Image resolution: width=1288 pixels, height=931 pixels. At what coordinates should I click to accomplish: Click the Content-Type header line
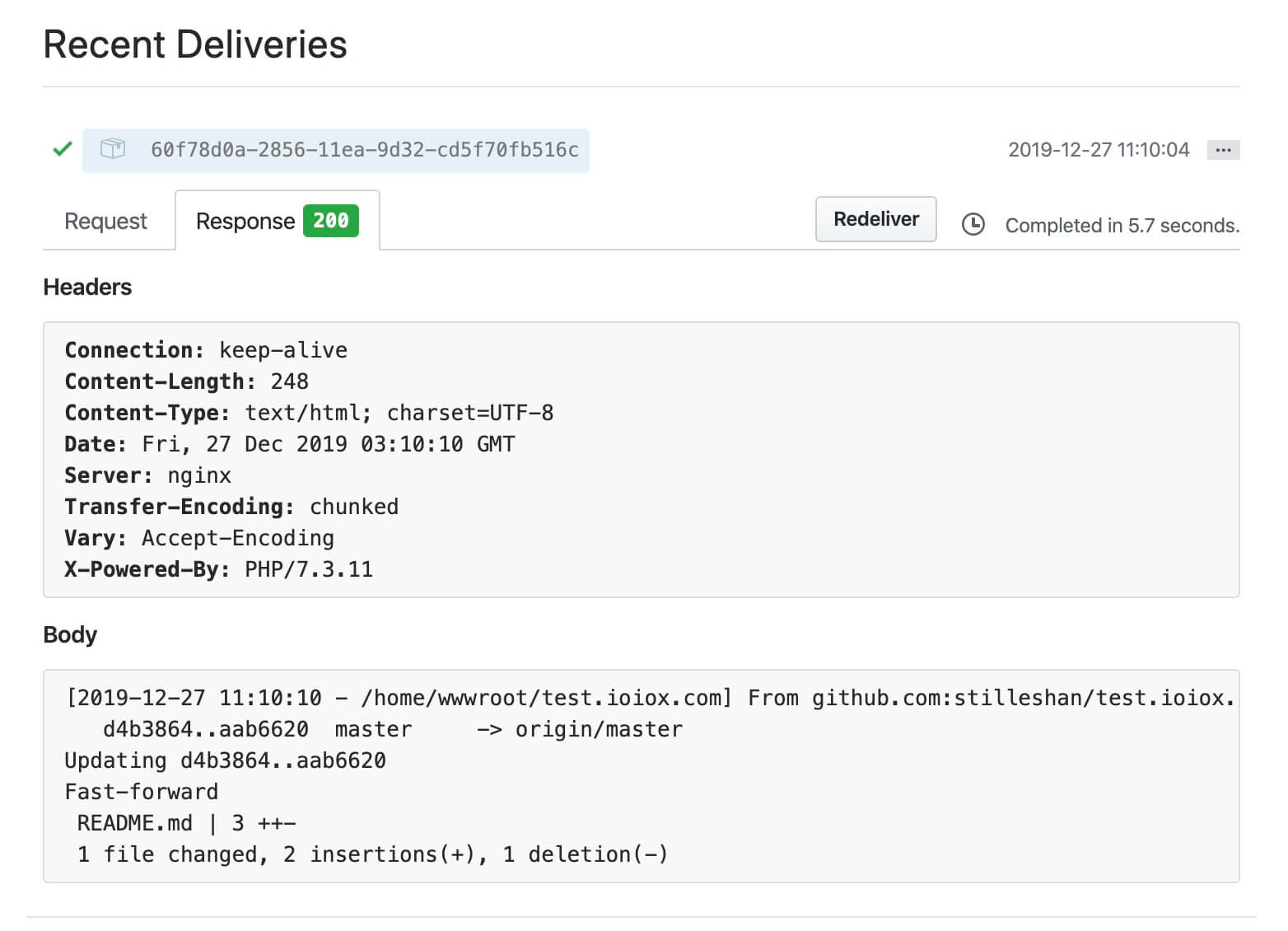click(x=309, y=413)
